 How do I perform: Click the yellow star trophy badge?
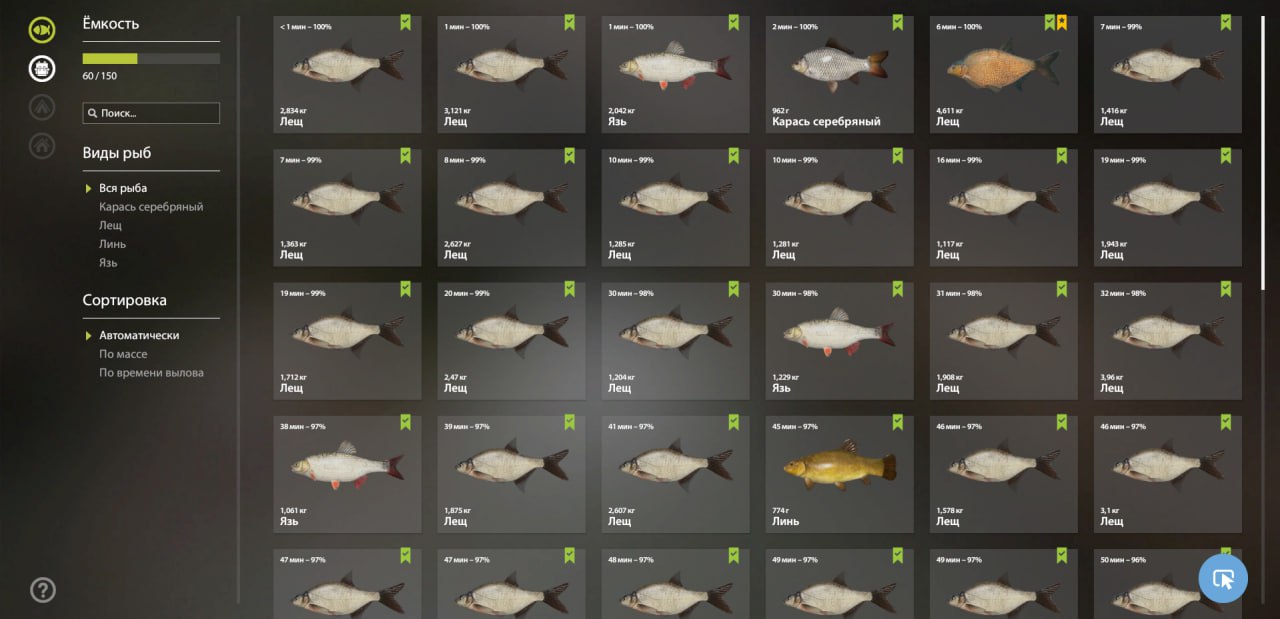[1061, 22]
